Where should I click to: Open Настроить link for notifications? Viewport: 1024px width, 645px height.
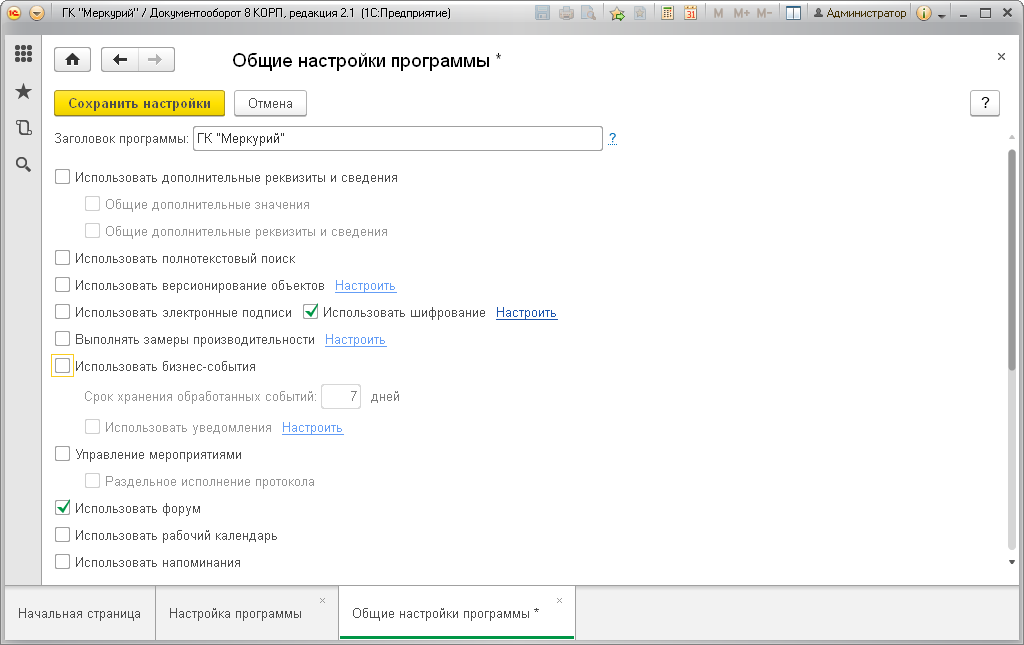click(x=312, y=428)
